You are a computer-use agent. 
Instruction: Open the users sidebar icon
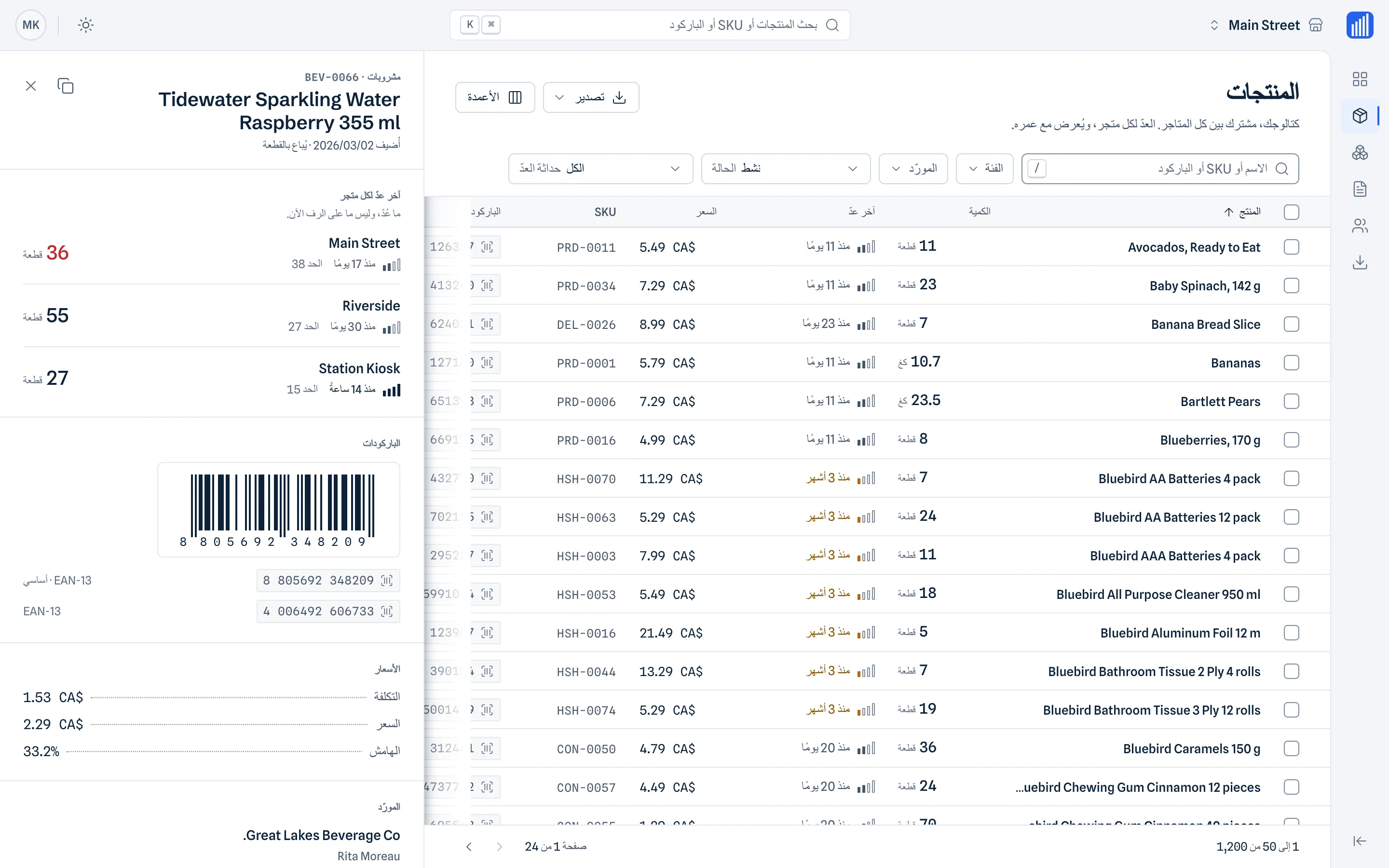(1360, 226)
